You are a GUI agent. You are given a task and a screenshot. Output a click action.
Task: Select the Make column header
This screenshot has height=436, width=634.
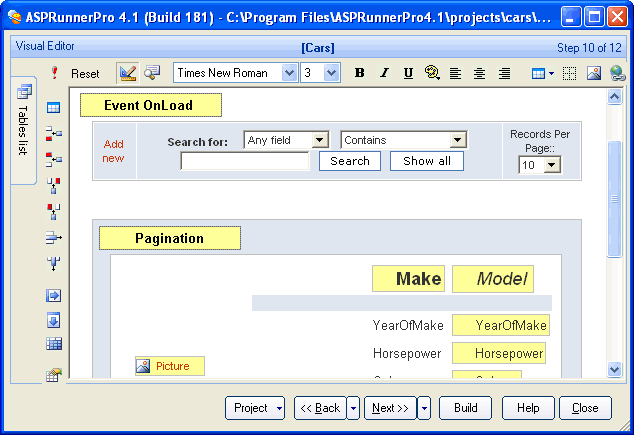point(408,279)
